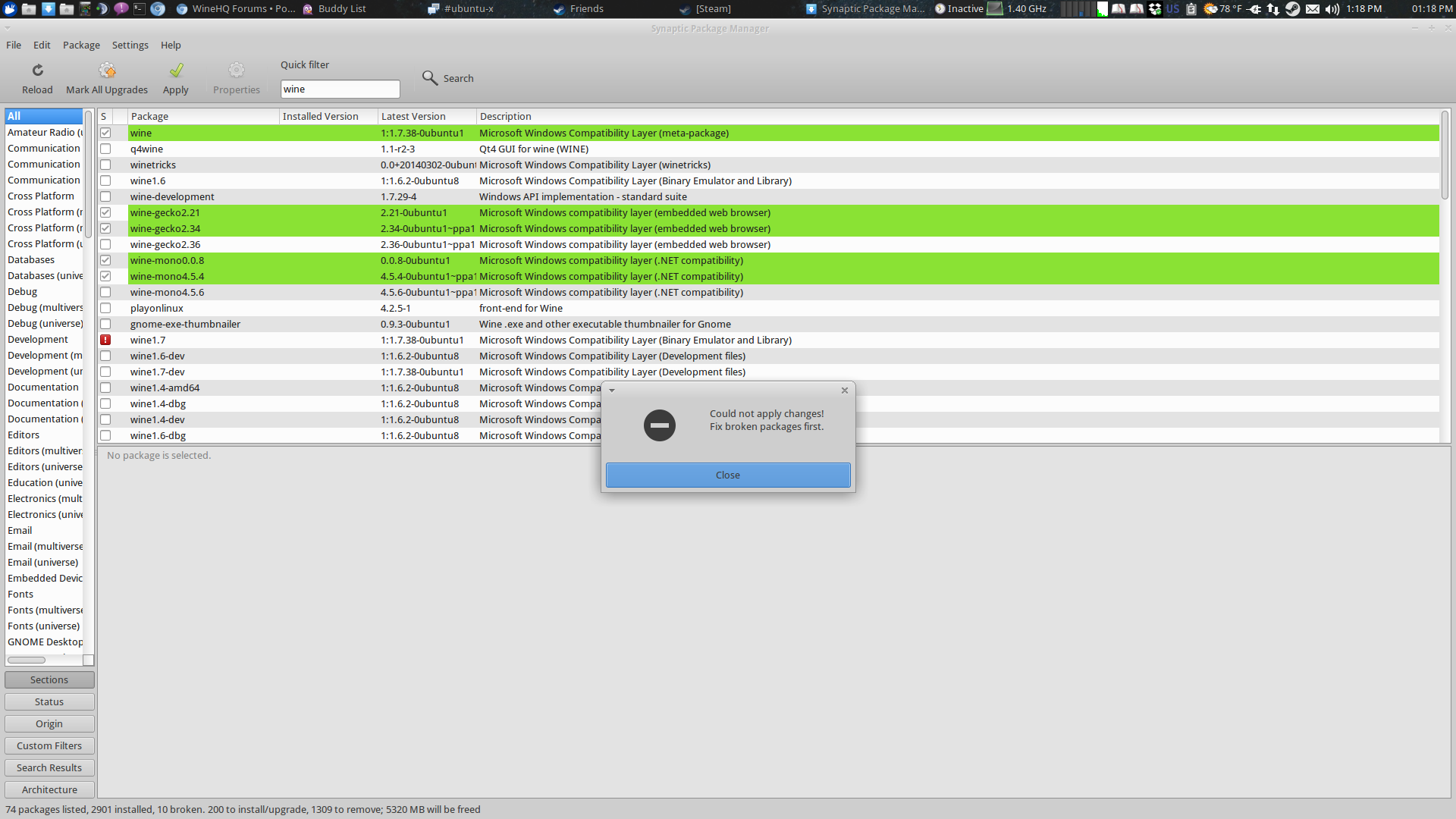Click the sections list vertical scrollbar

click(88, 174)
